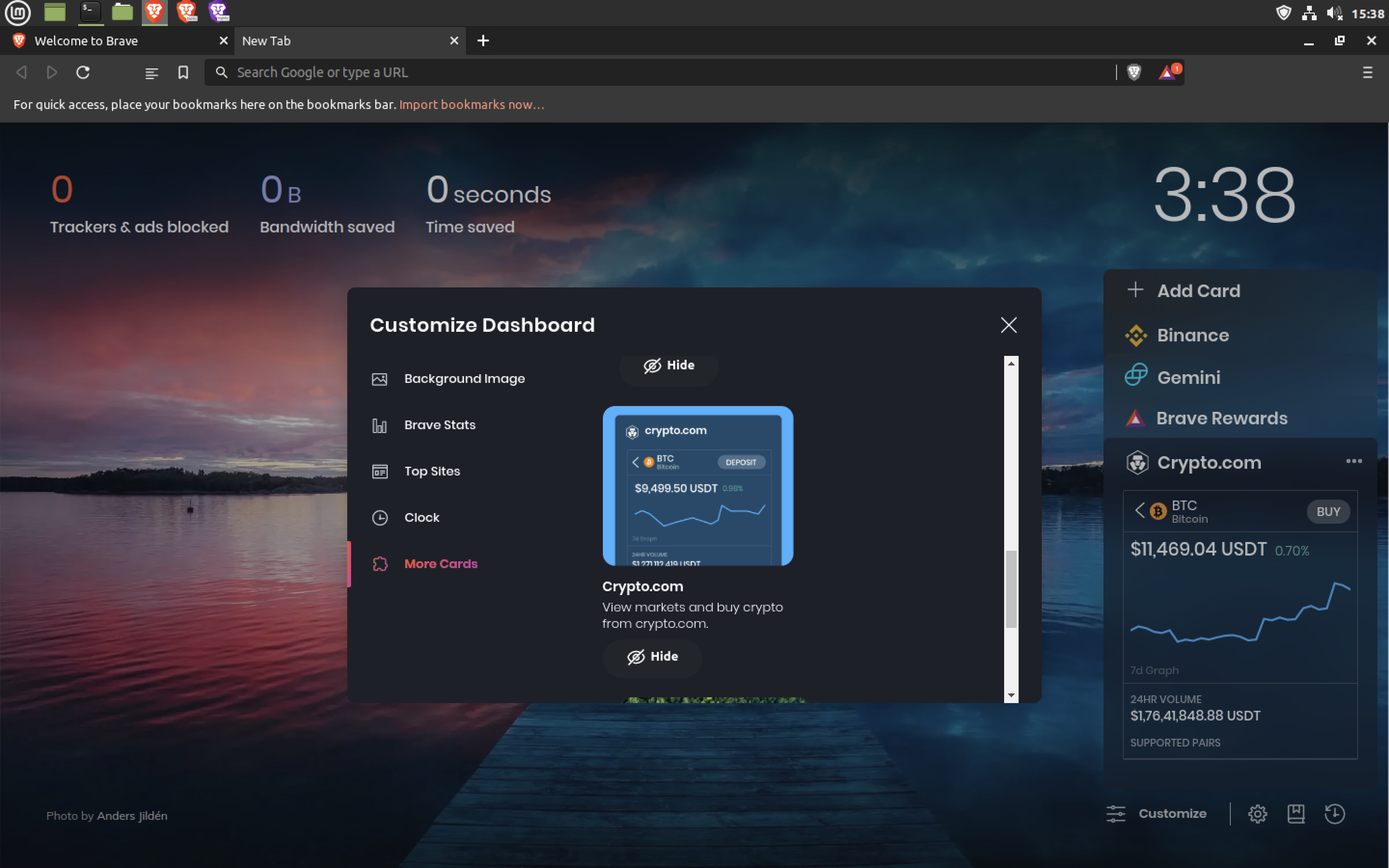Open the Crypto.com card three-dots menu
This screenshot has width=1389, height=868.
click(x=1353, y=461)
